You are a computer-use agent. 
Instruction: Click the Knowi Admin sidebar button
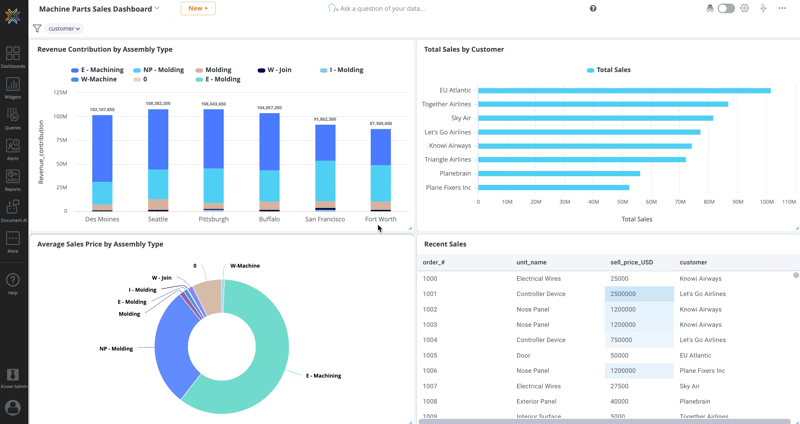coord(13,377)
